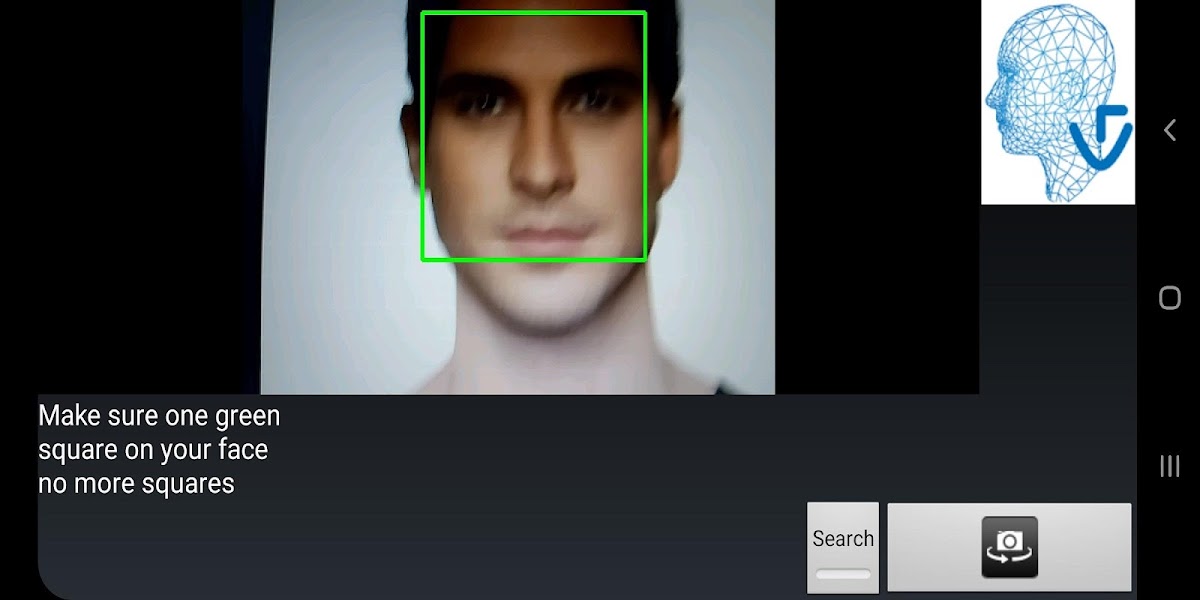Tap the indicator bar under Search label
The image size is (1200, 600).
[x=843, y=574]
